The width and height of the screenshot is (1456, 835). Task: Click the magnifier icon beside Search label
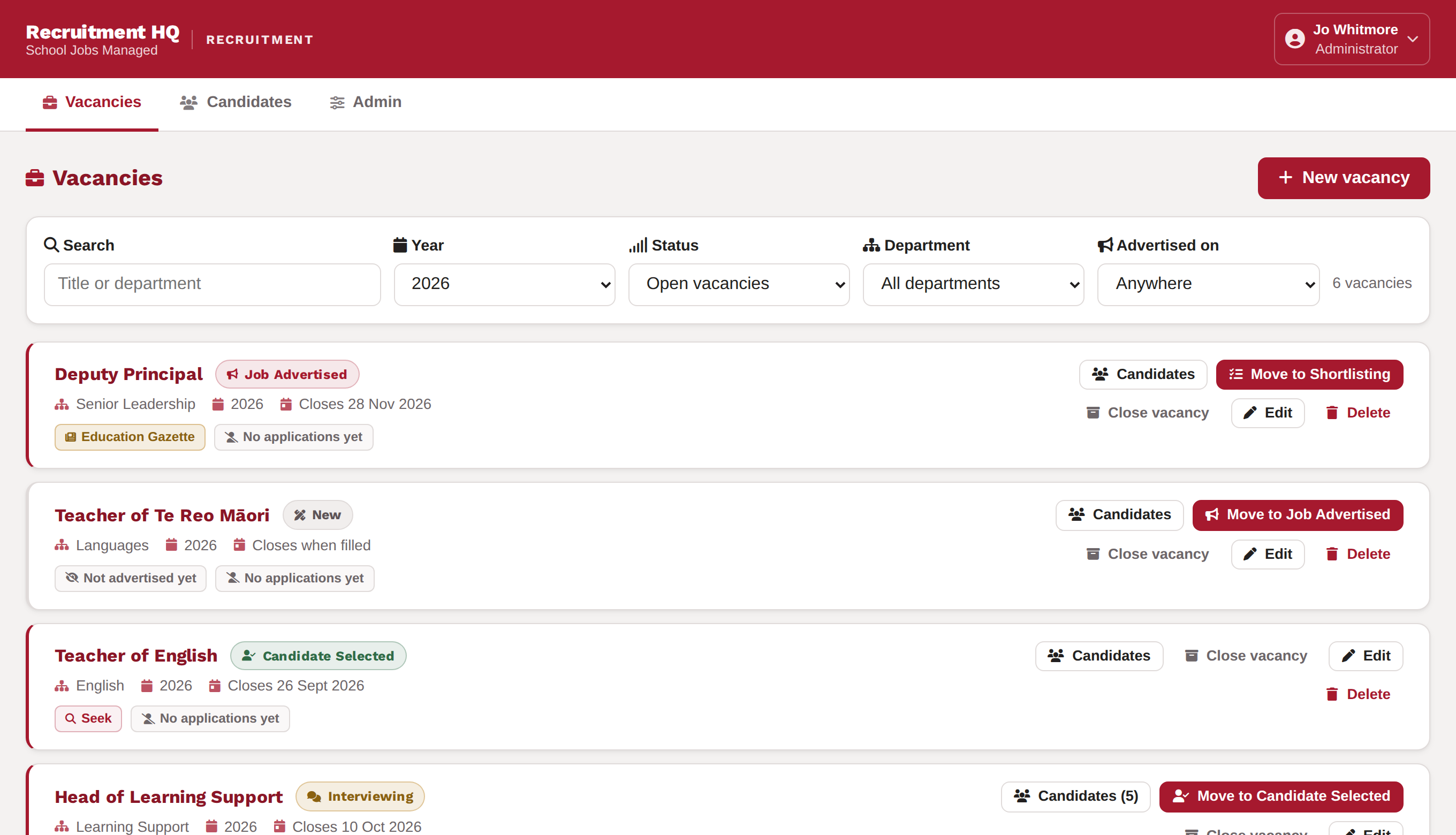(x=51, y=245)
